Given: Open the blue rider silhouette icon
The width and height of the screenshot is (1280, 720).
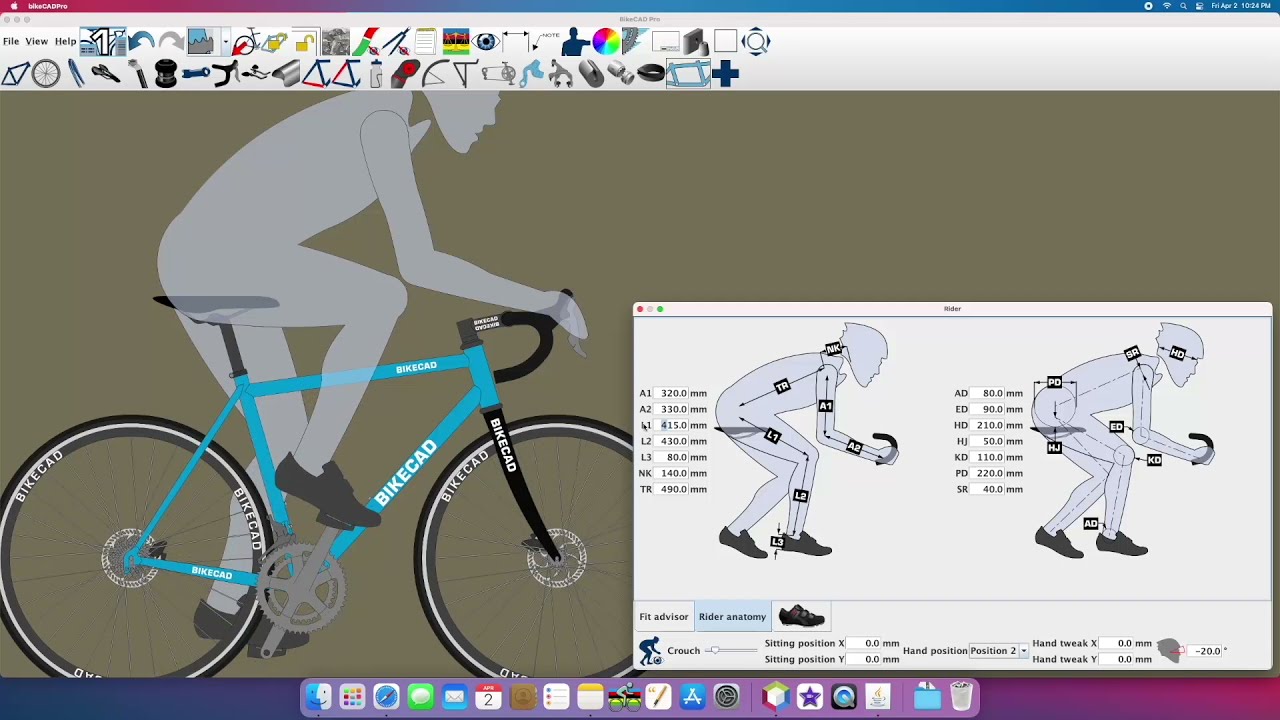Looking at the screenshot, I should 576,42.
